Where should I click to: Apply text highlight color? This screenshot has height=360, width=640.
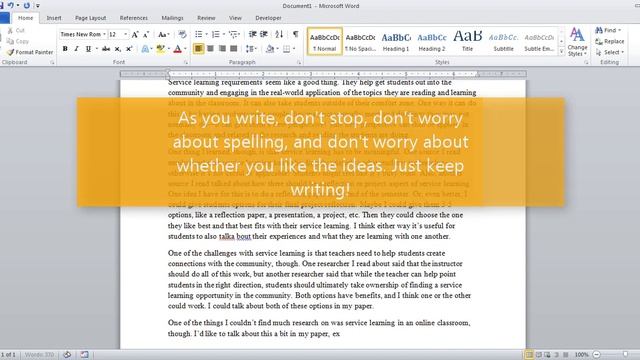[161, 49]
